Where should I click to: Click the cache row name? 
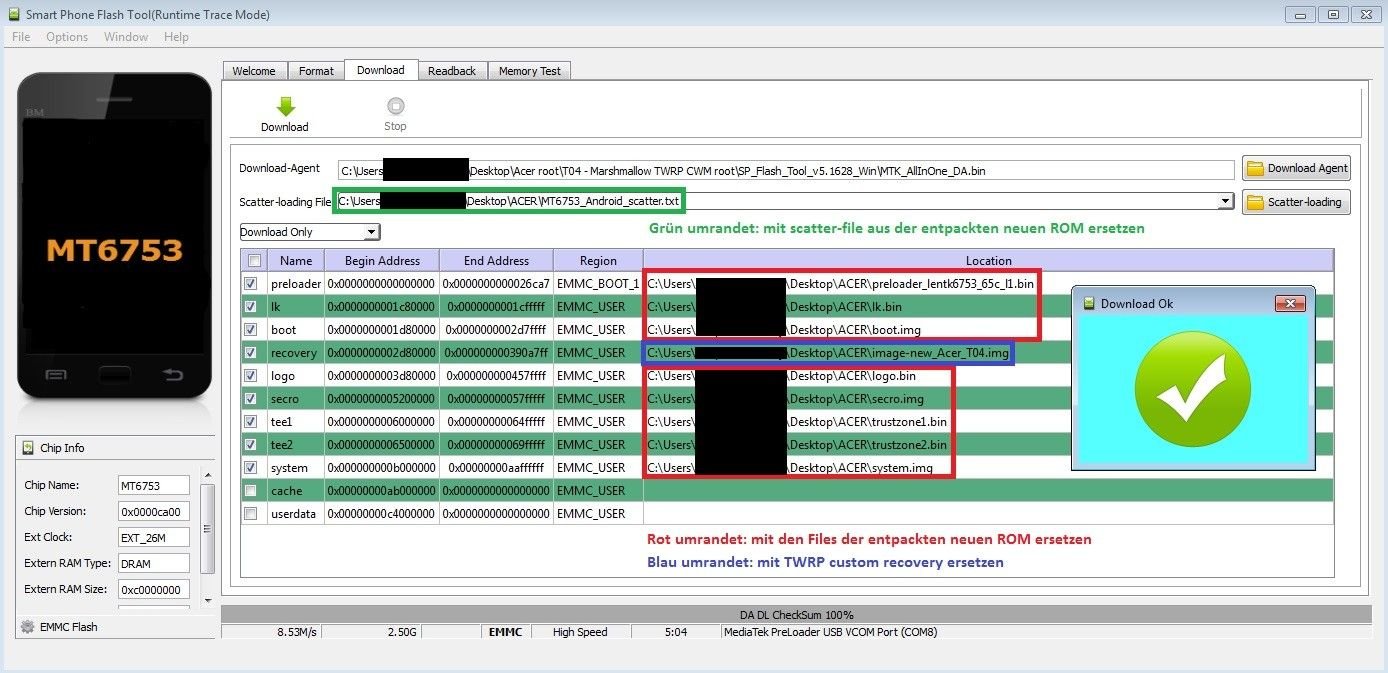coord(286,491)
